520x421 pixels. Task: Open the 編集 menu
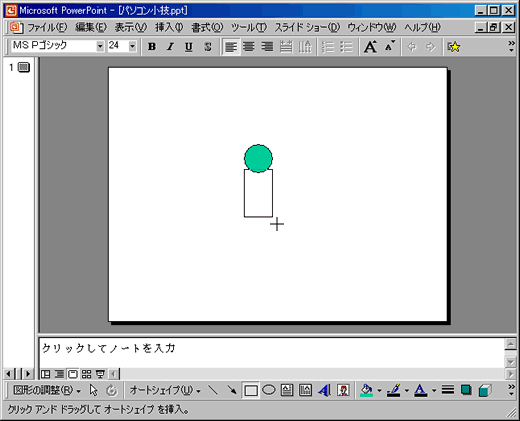coord(91,27)
